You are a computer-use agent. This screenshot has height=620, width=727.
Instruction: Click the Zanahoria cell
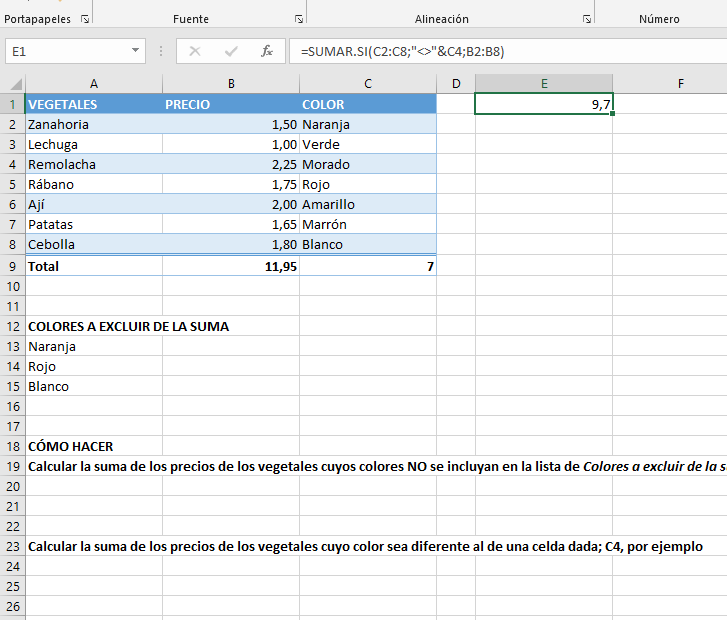click(94, 124)
